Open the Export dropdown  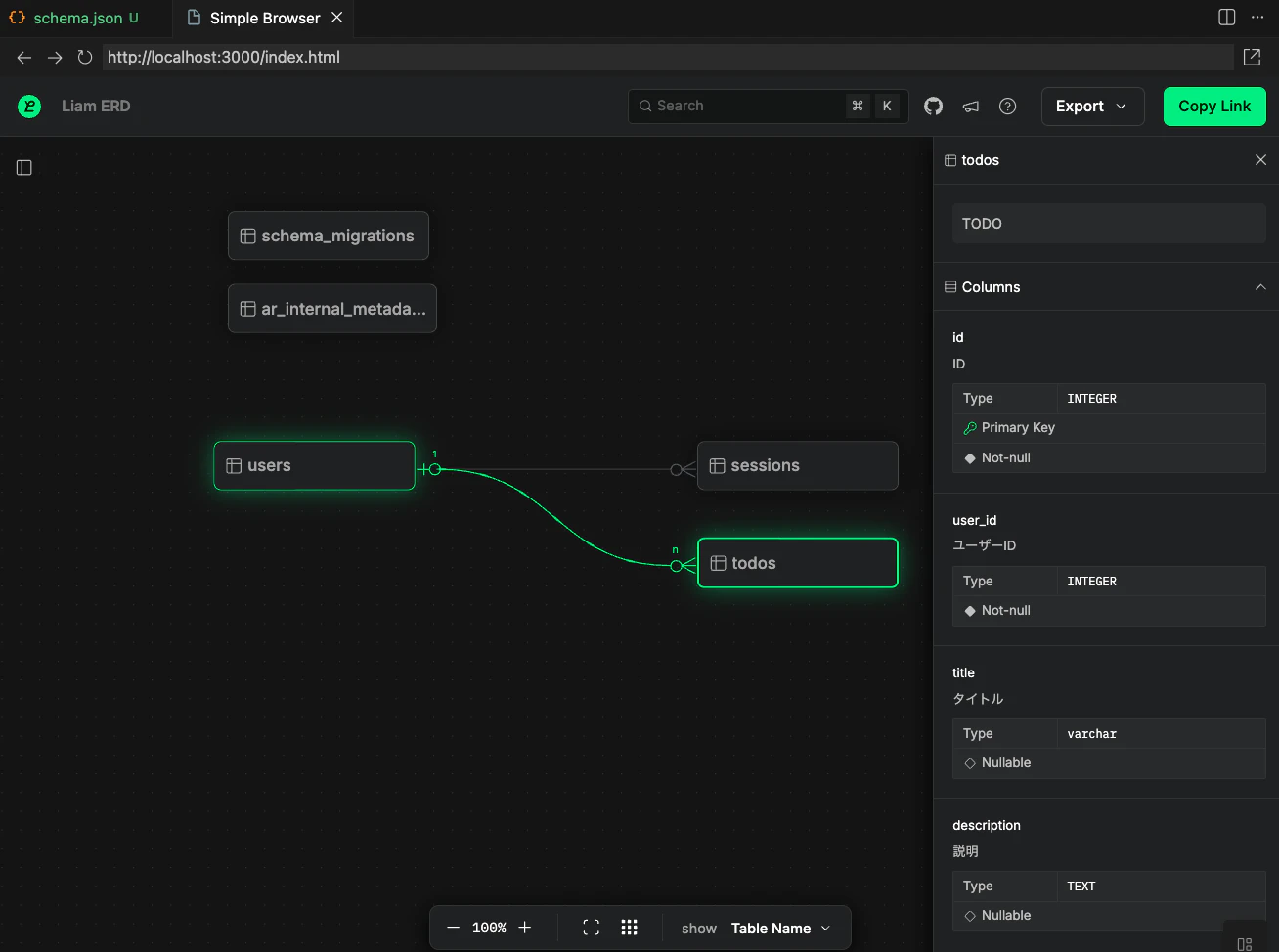pyautogui.click(x=1092, y=107)
